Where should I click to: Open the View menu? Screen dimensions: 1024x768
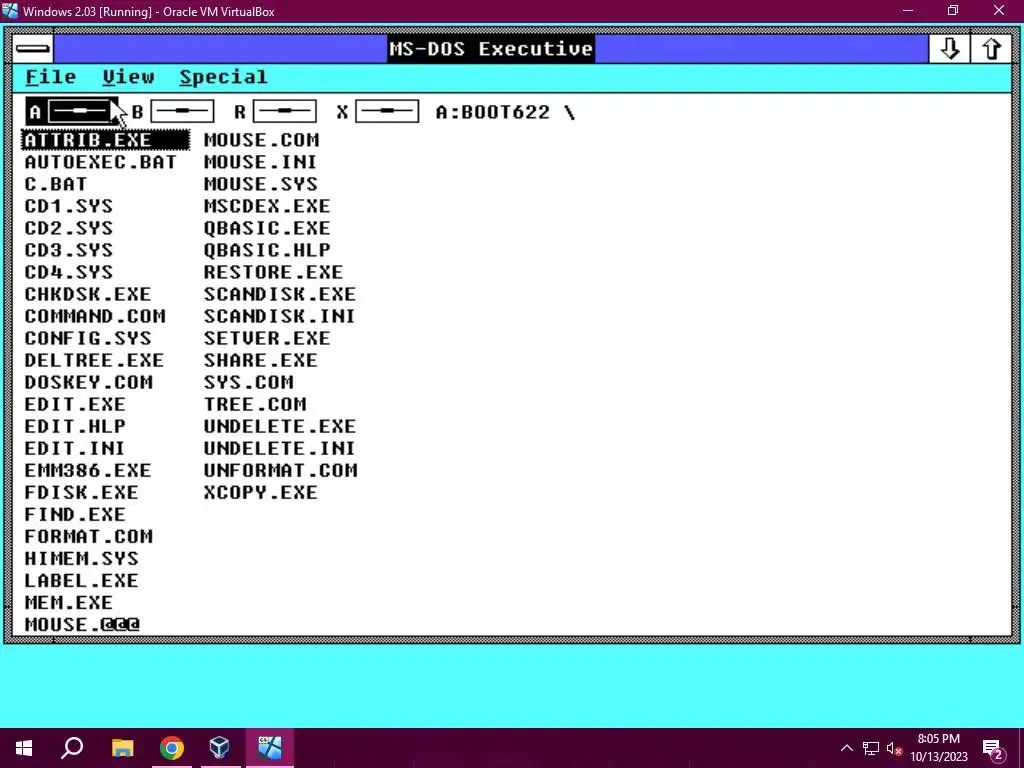click(128, 77)
